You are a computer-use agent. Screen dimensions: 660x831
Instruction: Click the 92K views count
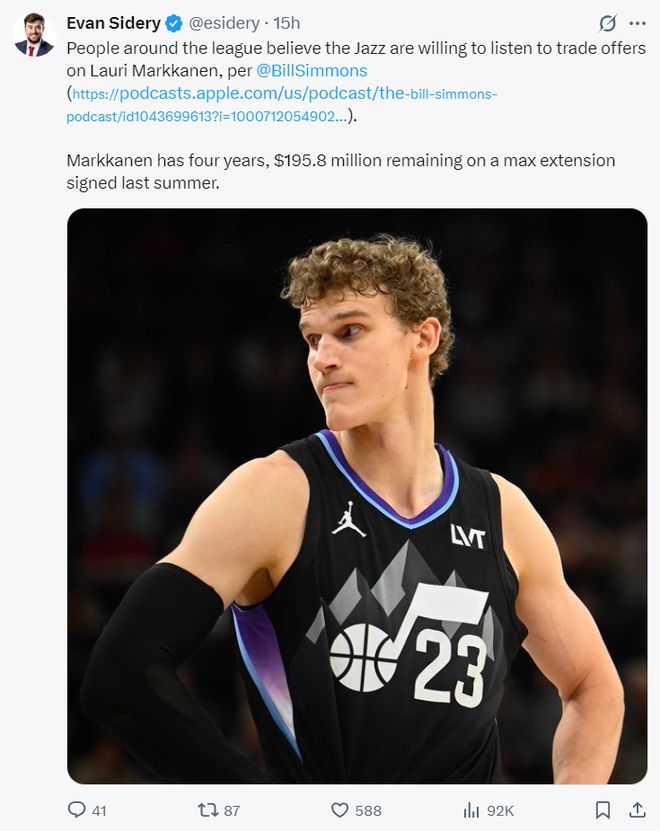tap(500, 810)
